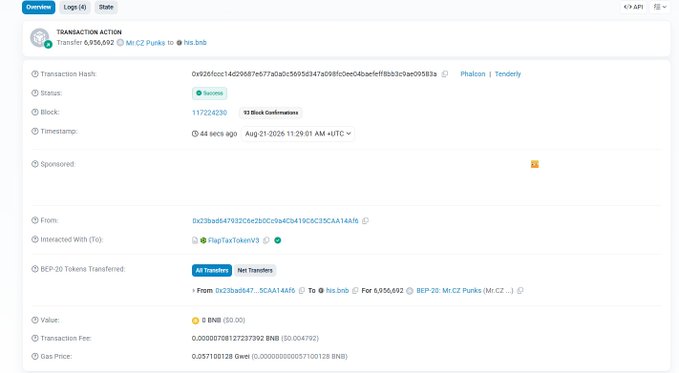Copy the From address
The image size is (679, 373).
pyautogui.click(x=365, y=221)
